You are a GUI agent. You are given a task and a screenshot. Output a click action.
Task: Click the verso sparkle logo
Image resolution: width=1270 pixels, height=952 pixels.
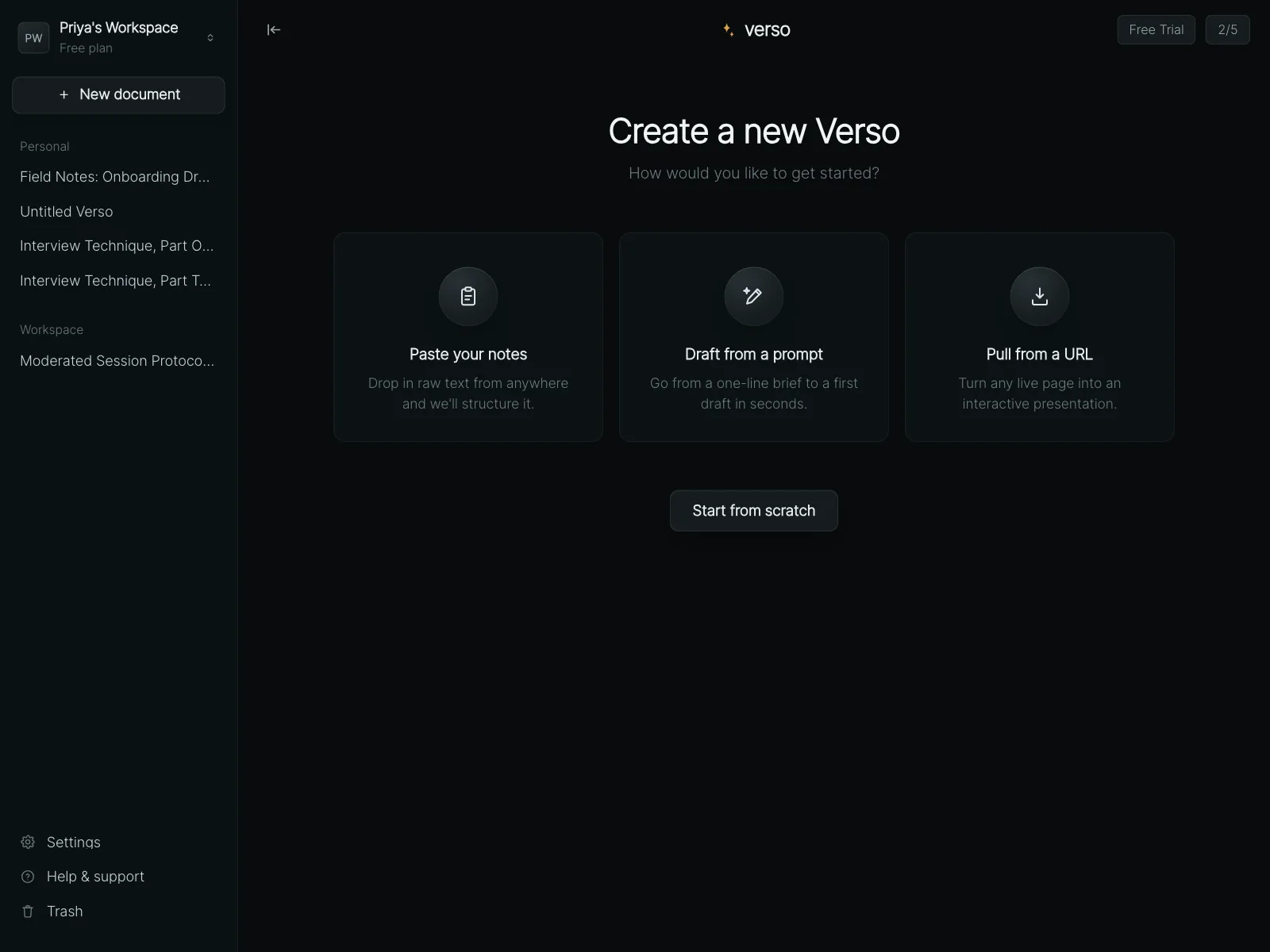pos(728,30)
